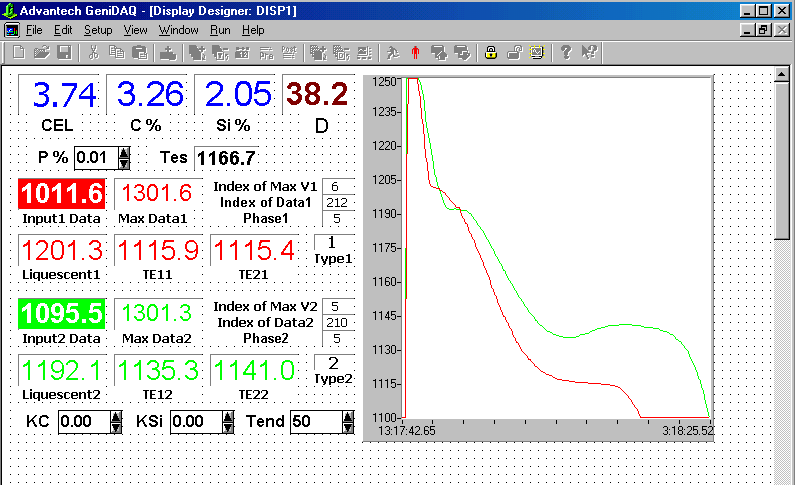
Task: Select the TE22 value 1141.0
Action: [254, 370]
